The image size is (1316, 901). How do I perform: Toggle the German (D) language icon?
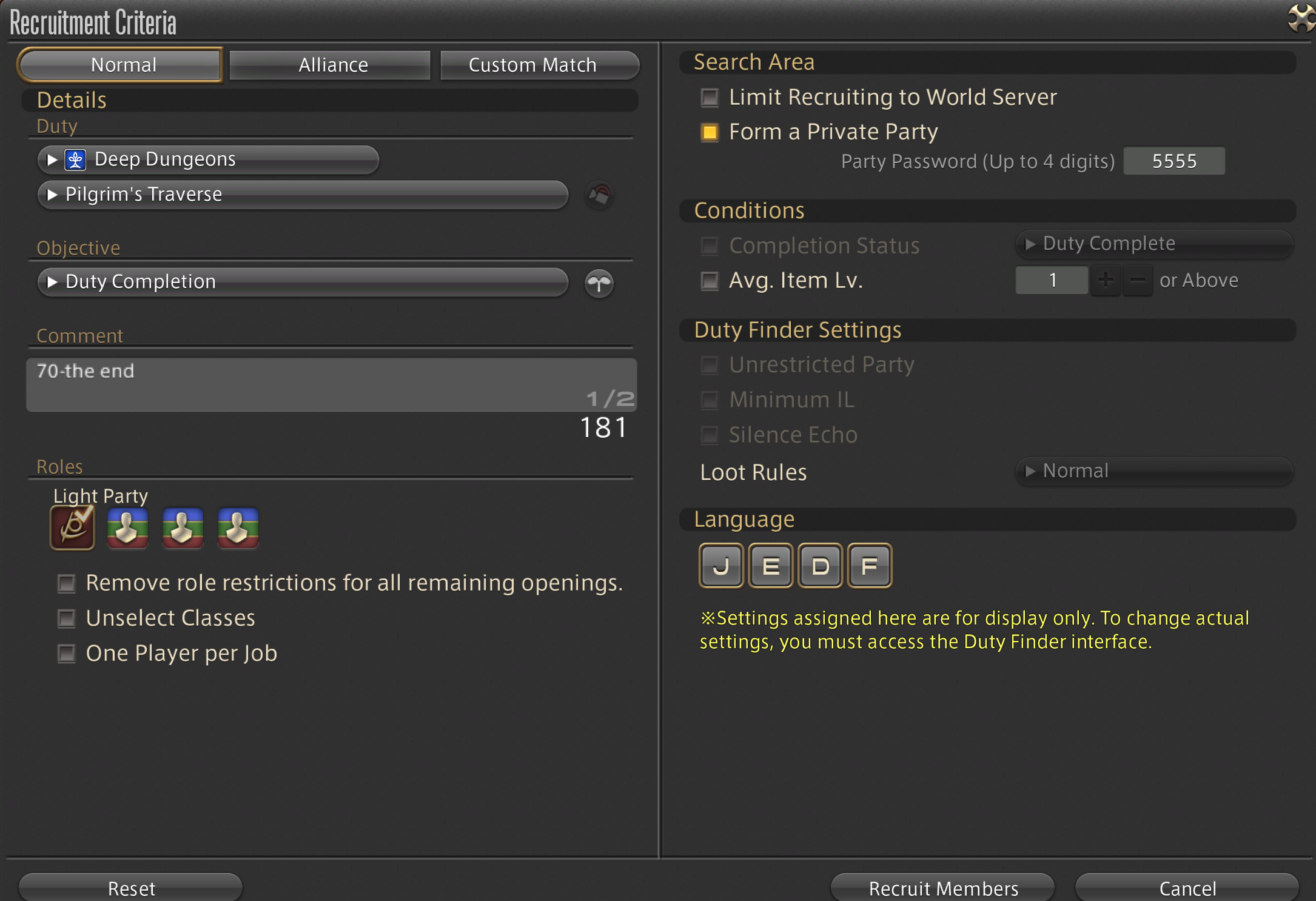point(820,566)
